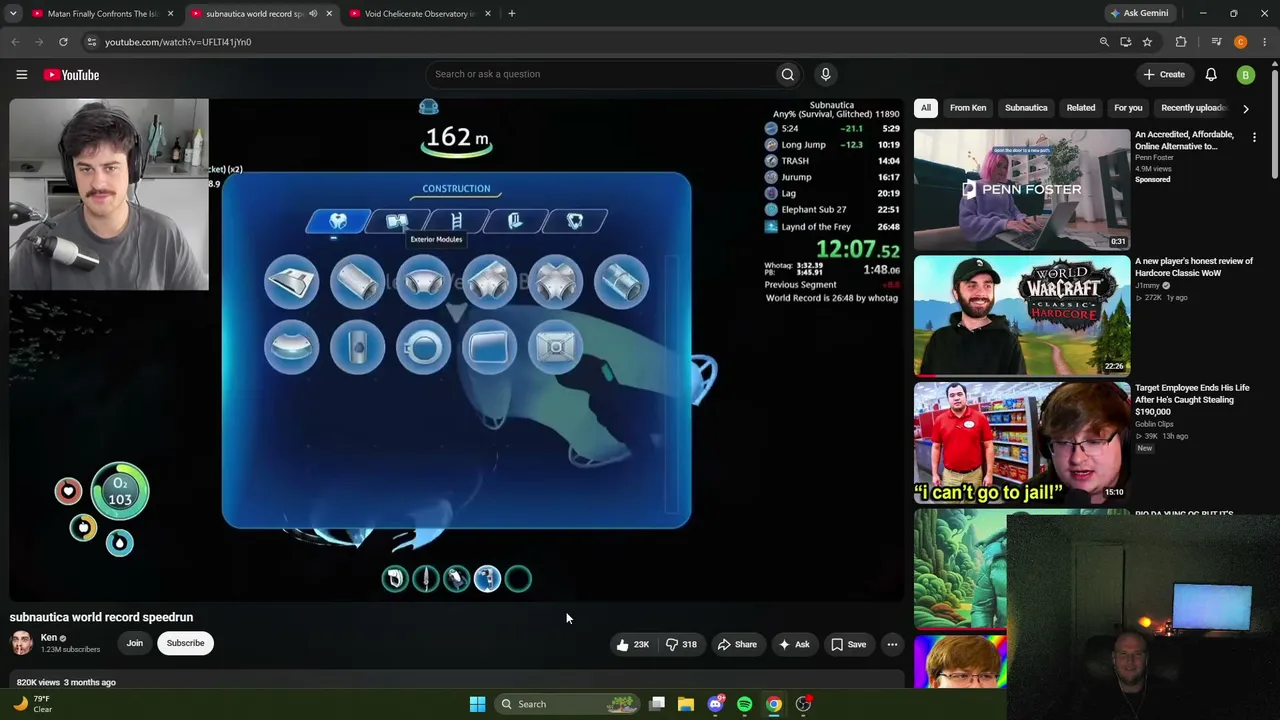
Task: Open the Target Employee video thumbnail
Action: click(x=1022, y=443)
